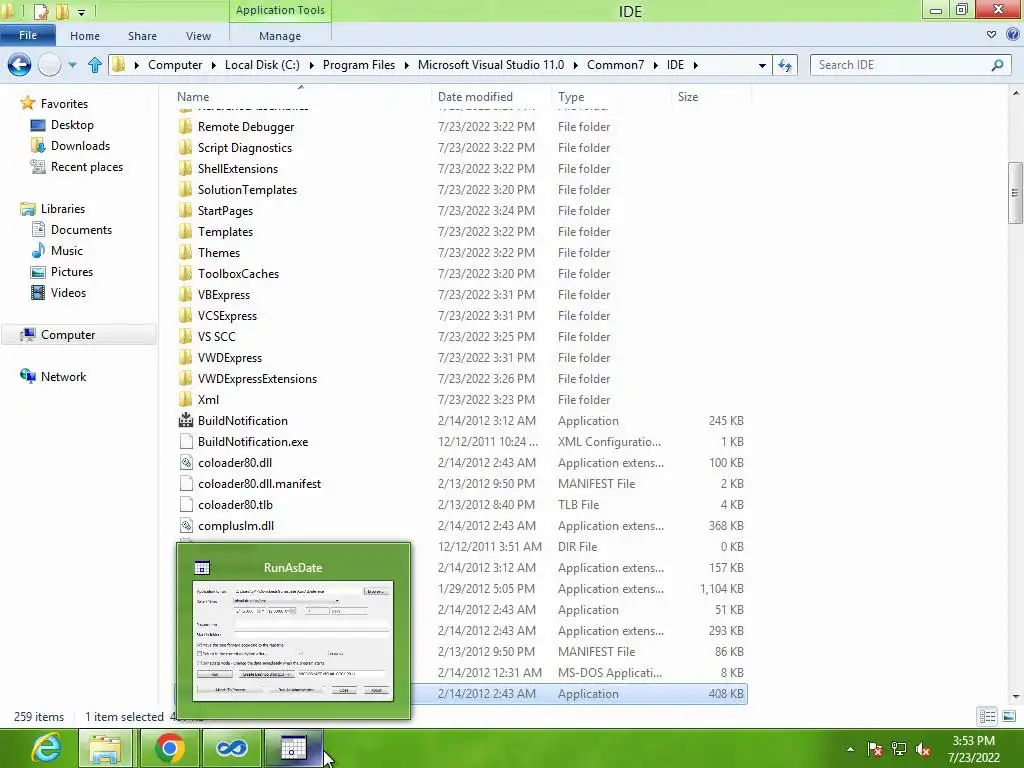Expand the ribbon with the chevron
Image resolution: width=1024 pixels, height=768 pixels.
(991, 35)
